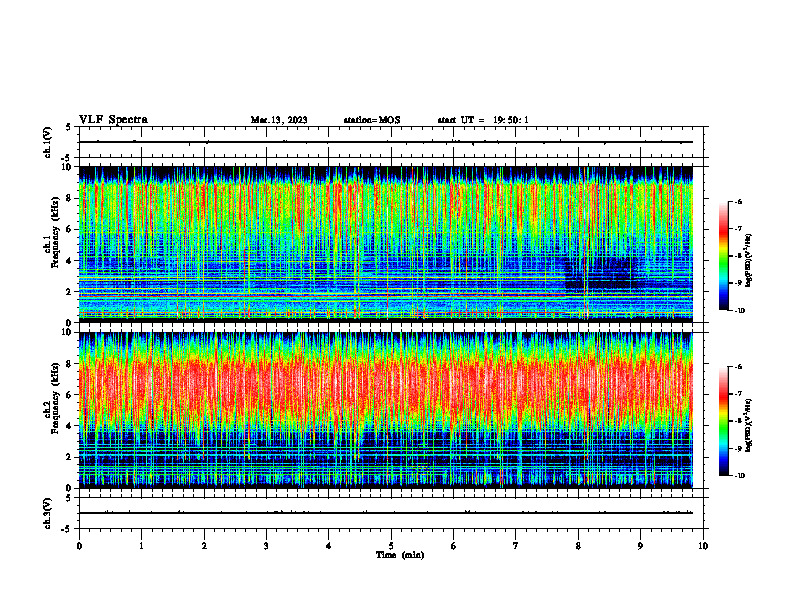
Task: Click the ch.2 color scale bar
Action: [x=723, y=421]
